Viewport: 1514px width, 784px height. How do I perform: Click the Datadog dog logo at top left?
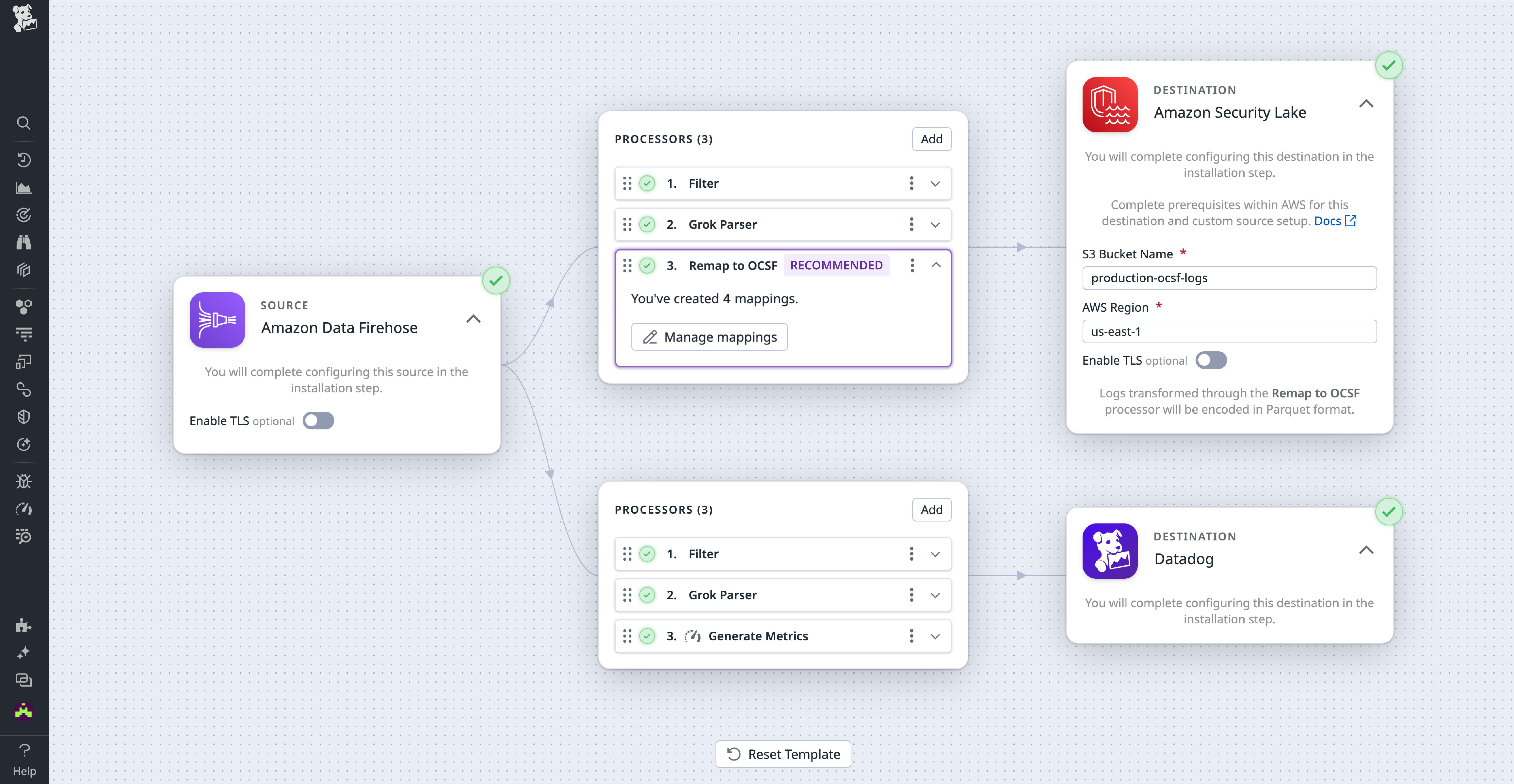[25, 19]
